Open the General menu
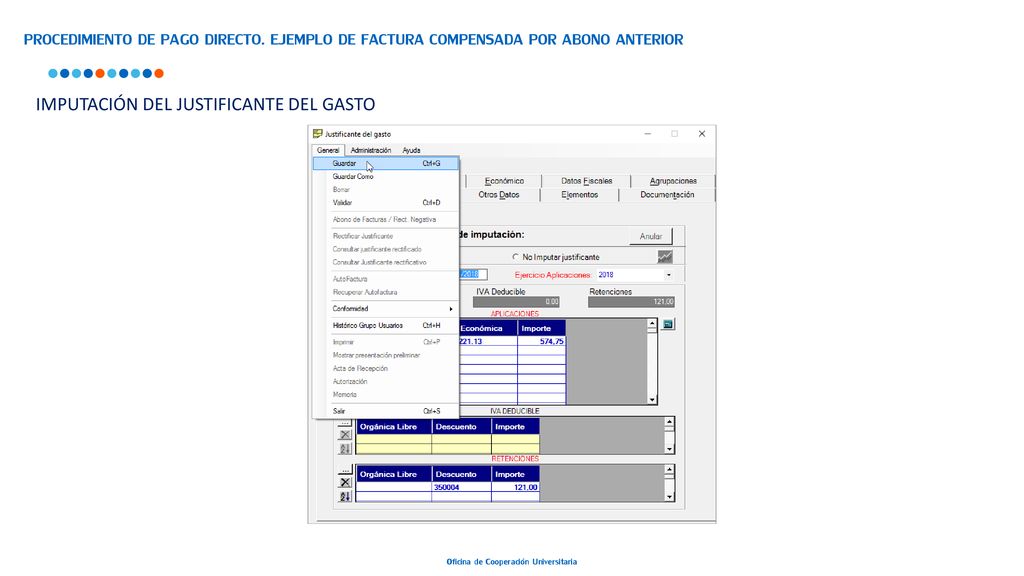This screenshot has width=1024, height=576. coord(328,150)
